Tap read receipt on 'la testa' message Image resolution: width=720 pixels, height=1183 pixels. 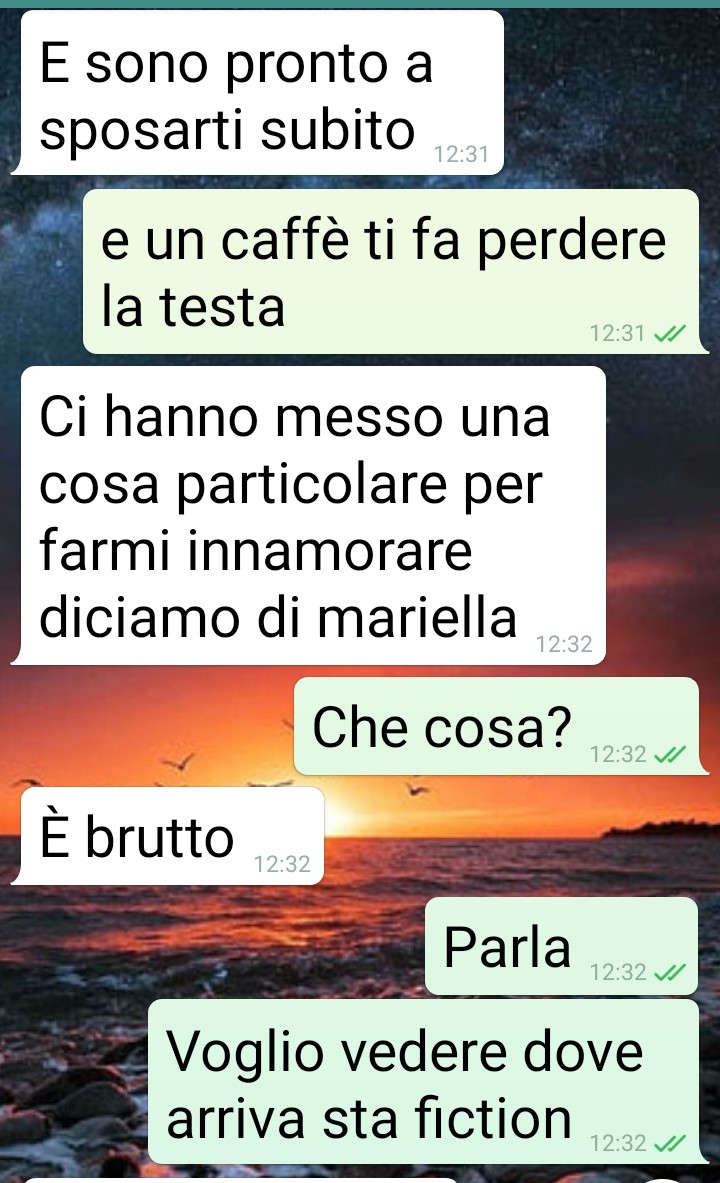(x=669, y=333)
